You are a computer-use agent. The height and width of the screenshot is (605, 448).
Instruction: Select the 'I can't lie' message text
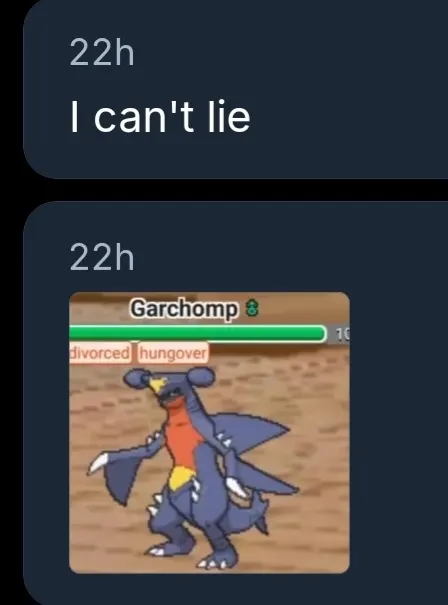click(x=160, y=117)
